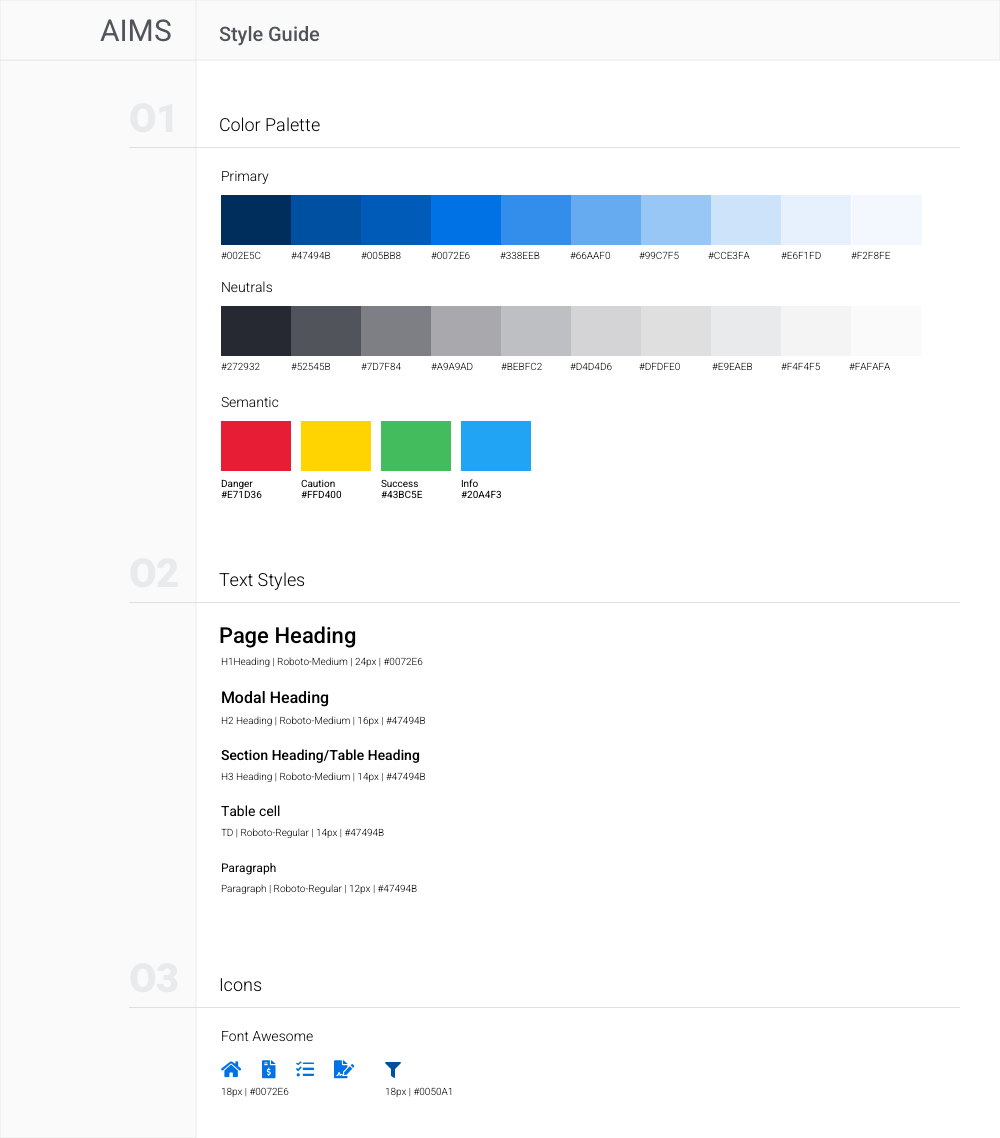Click the Style Guide header title
This screenshot has width=1000, height=1138.
click(x=269, y=34)
